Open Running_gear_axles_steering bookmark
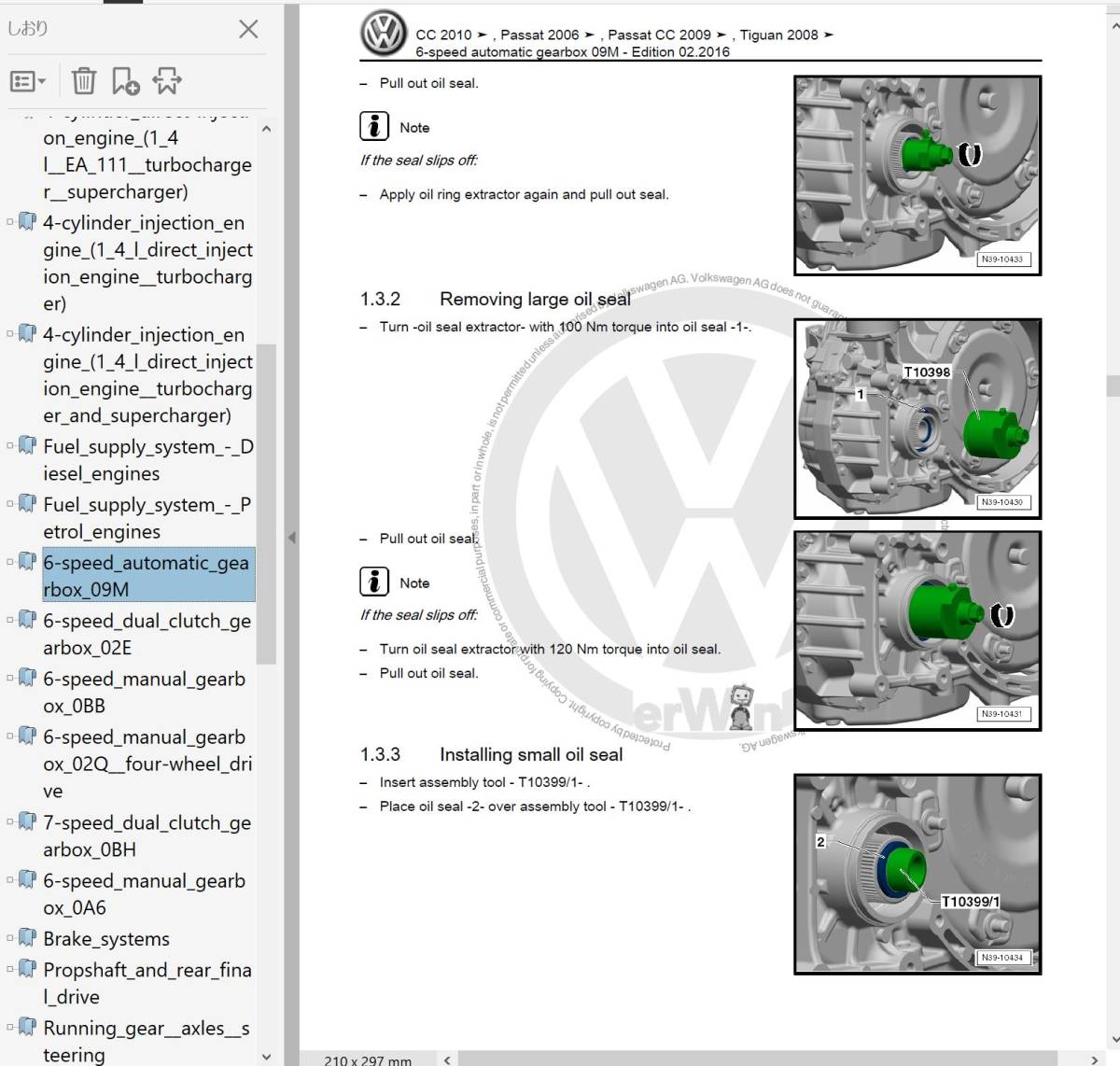Screen dimensions: 1120x1066 [x=147, y=1041]
